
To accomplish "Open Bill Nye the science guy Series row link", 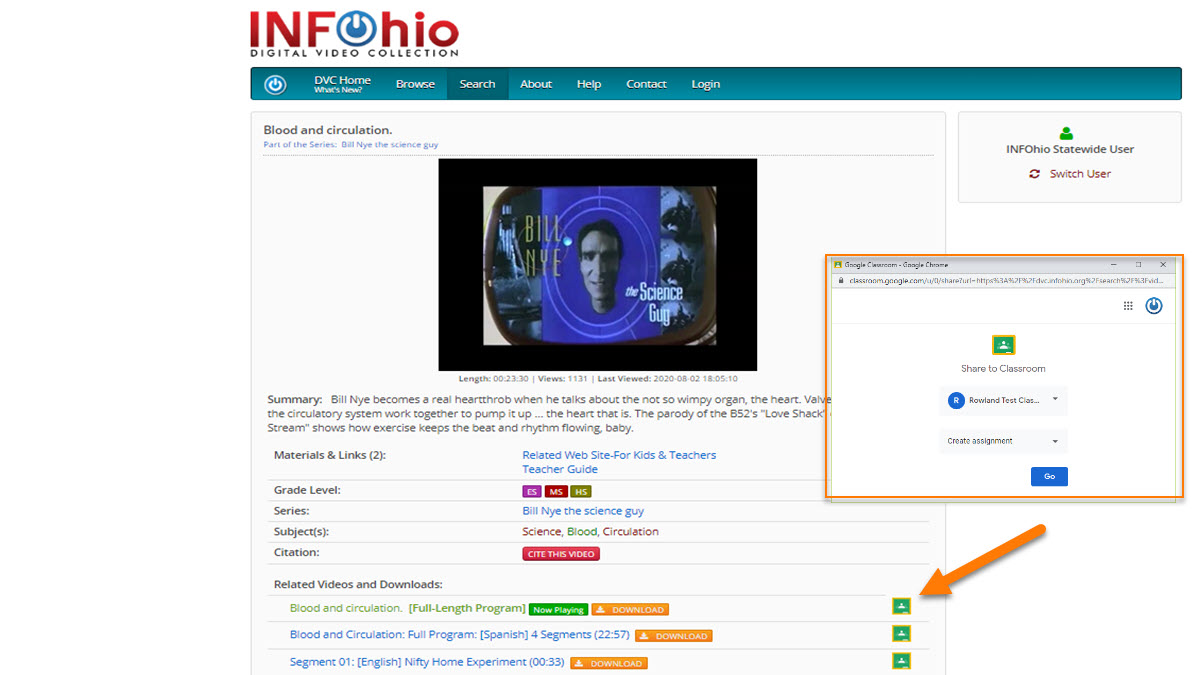I will [x=583, y=511].
